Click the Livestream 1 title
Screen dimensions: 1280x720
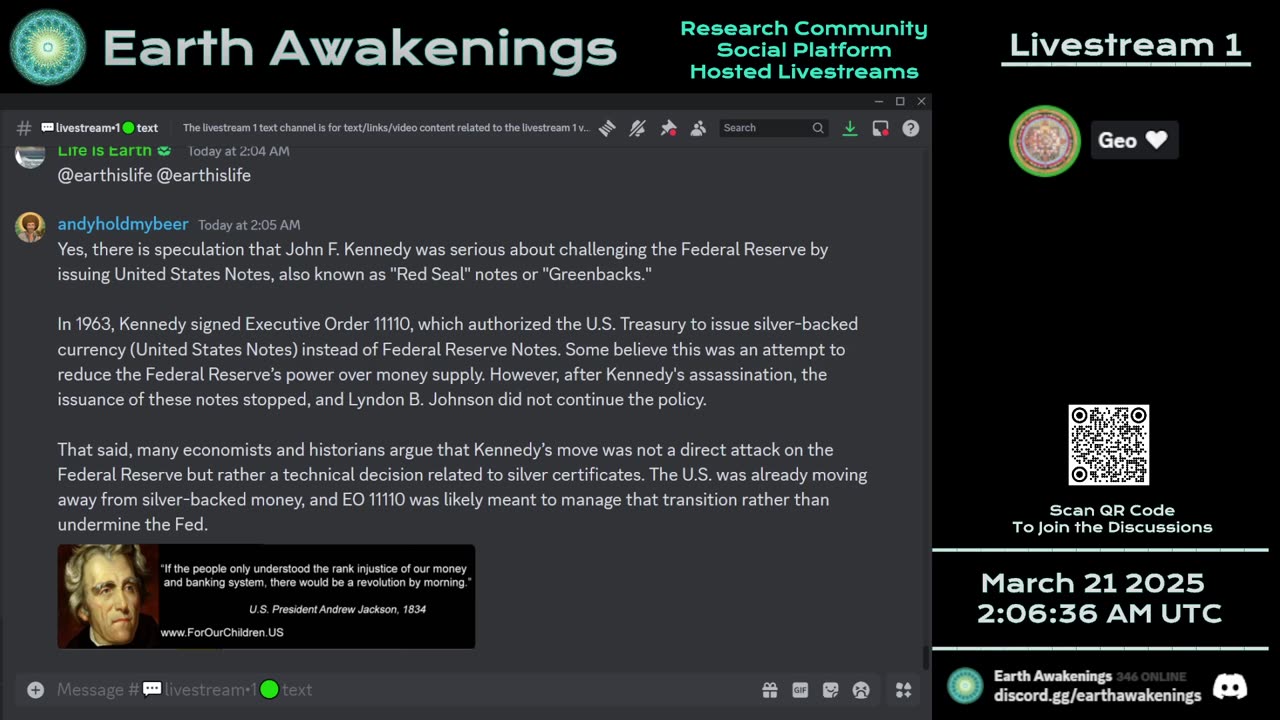point(1126,45)
